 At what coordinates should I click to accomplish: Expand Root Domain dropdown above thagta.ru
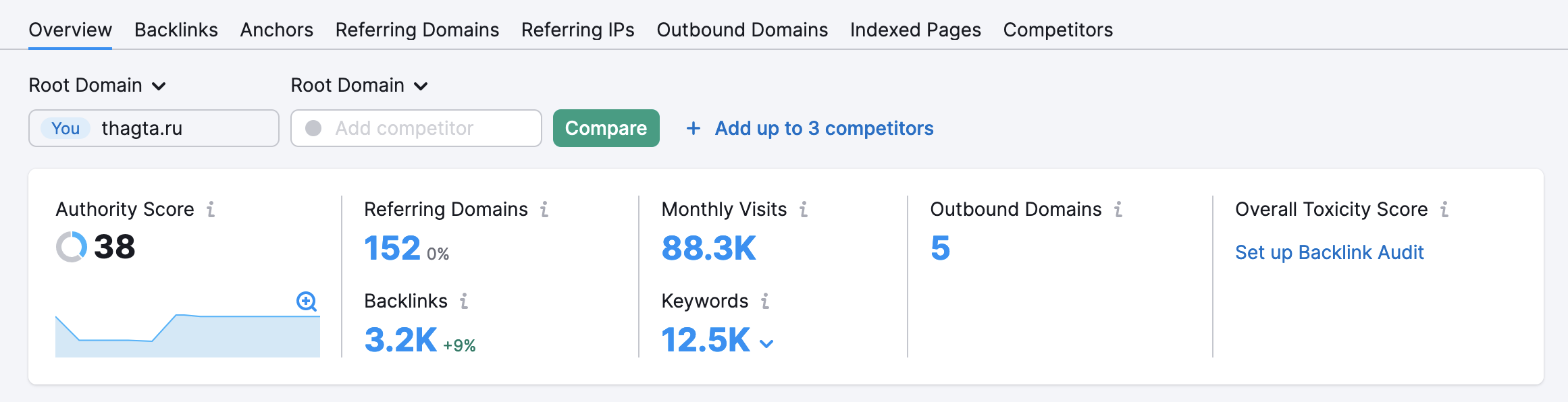[x=97, y=86]
